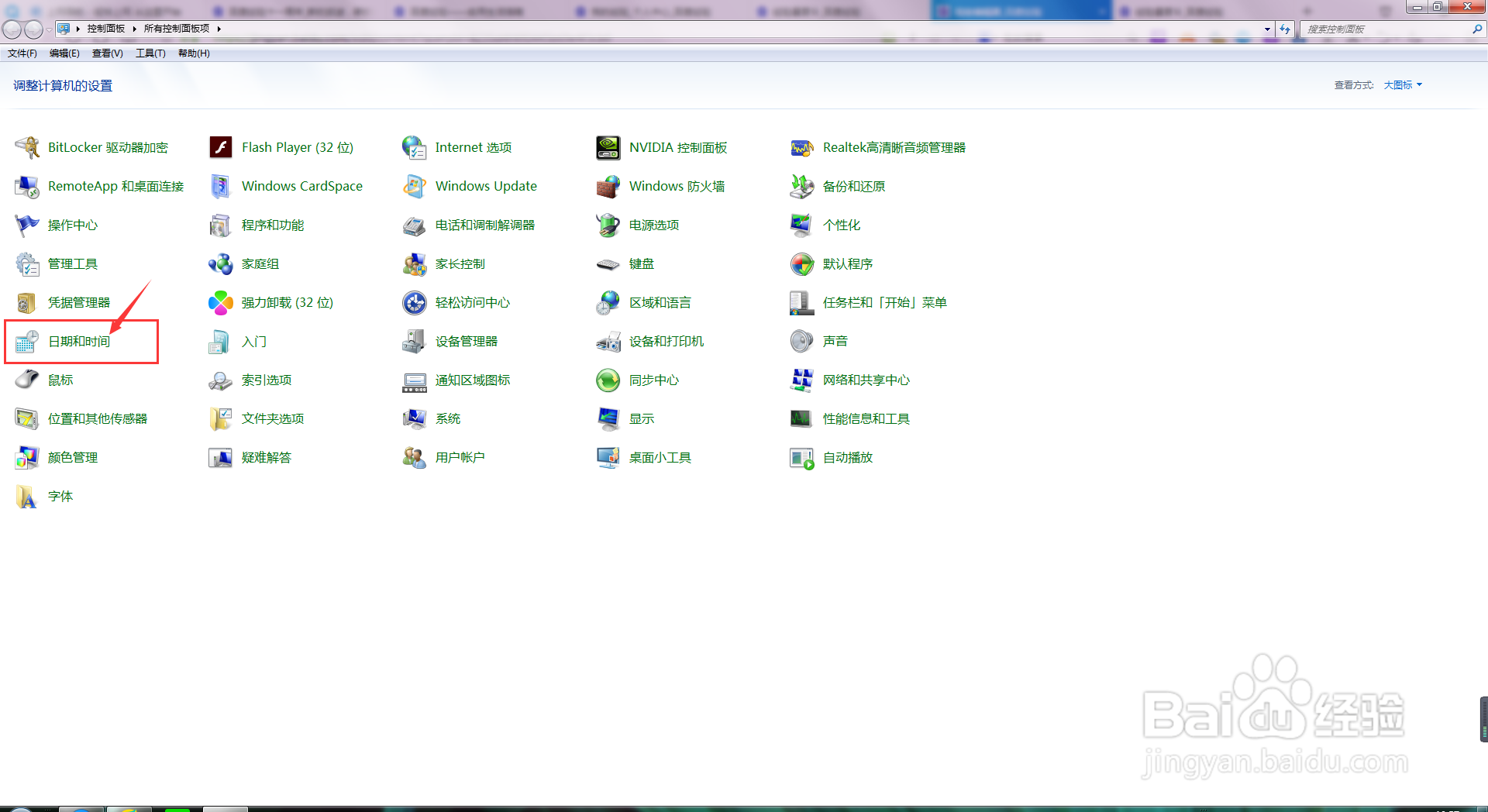Open the 电话和调制解调器 link
This screenshot has height=812, width=1488.
tap(485, 225)
